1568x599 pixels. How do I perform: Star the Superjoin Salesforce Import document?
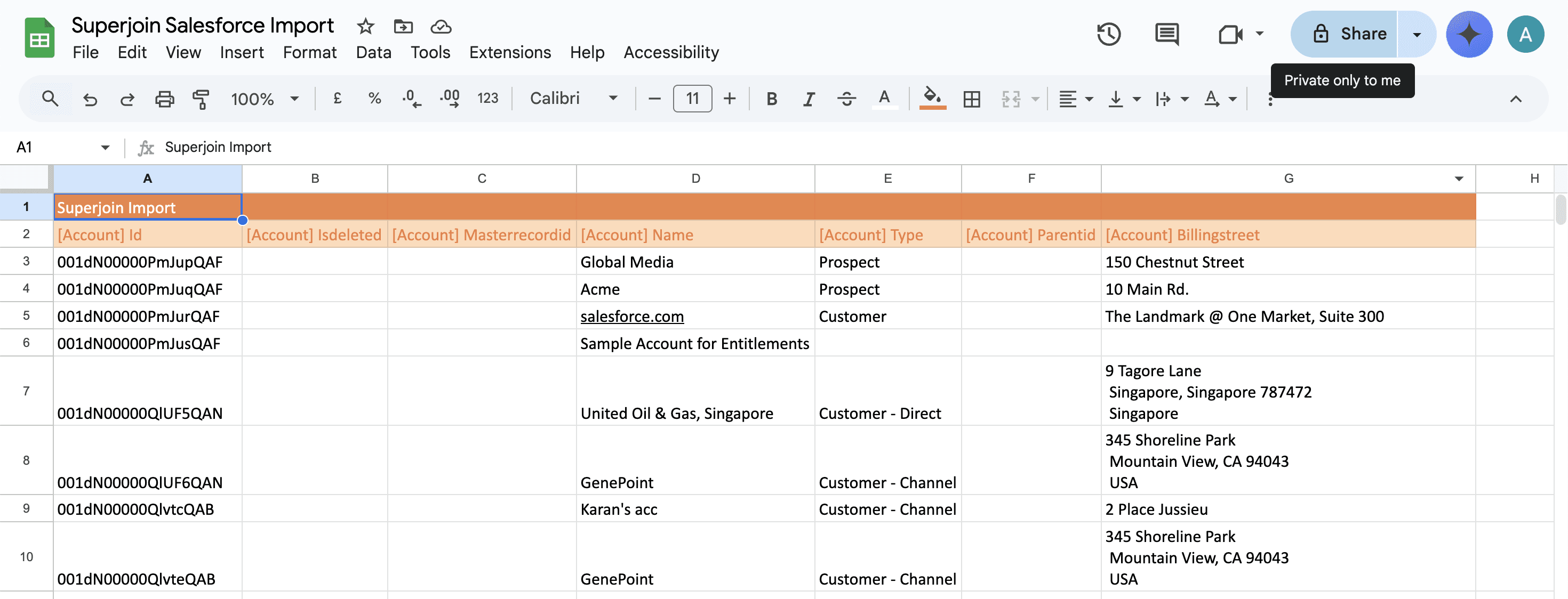(365, 26)
